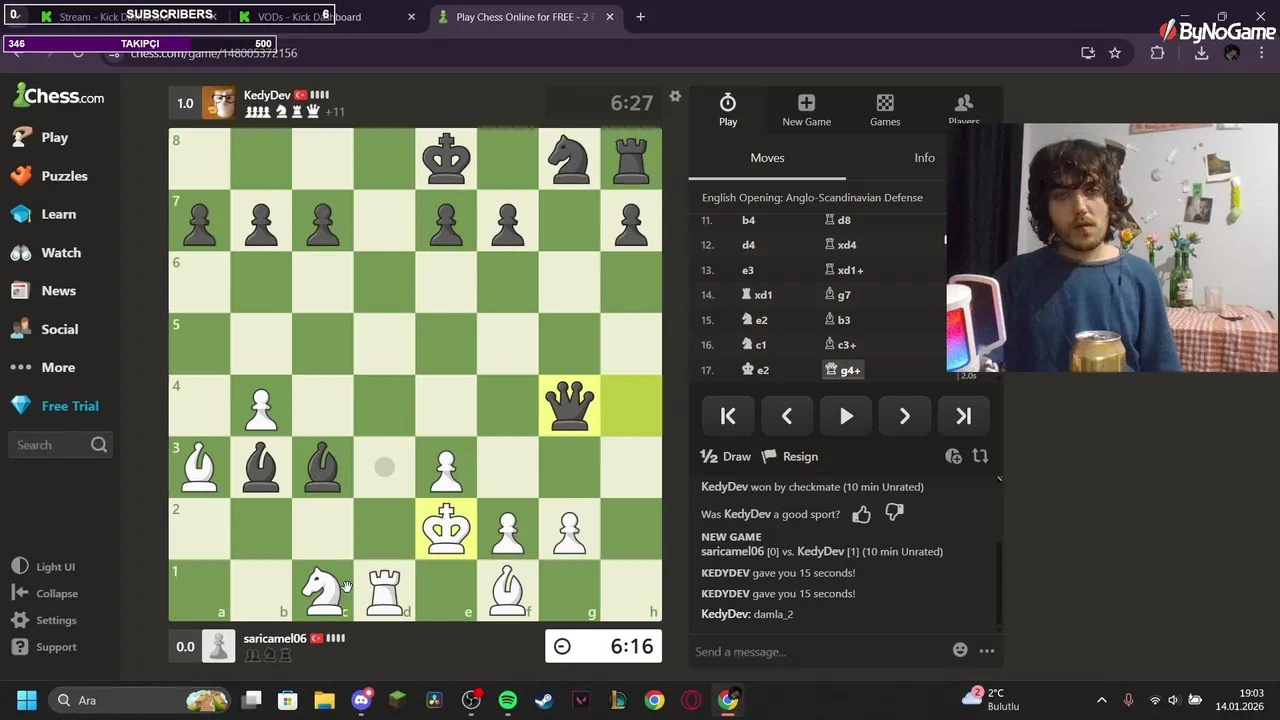Select move 13 Rxd1+ in move list
This screenshot has height=720, width=1280.
click(x=844, y=270)
